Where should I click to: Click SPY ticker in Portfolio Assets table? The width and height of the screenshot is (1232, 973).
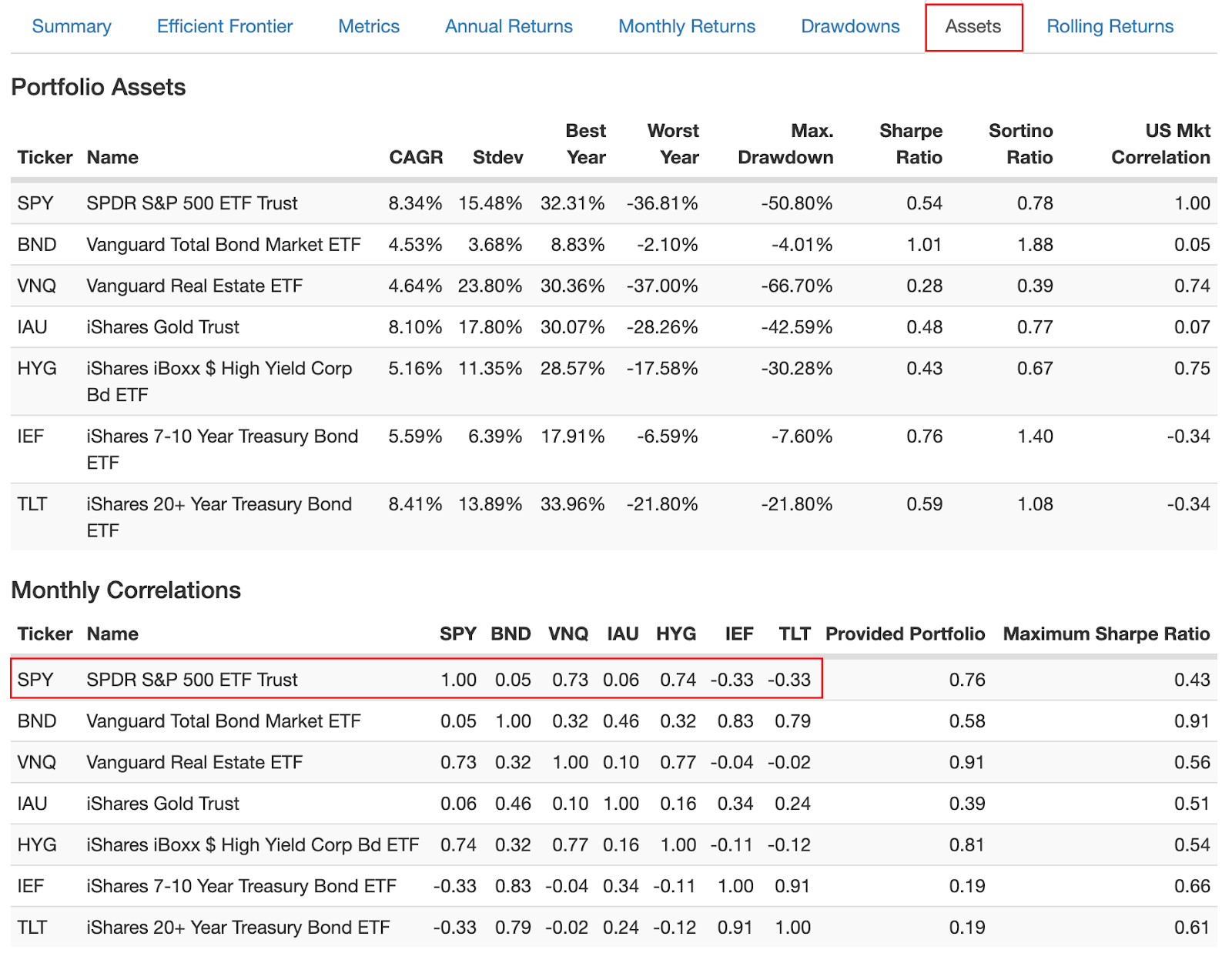click(35, 203)
